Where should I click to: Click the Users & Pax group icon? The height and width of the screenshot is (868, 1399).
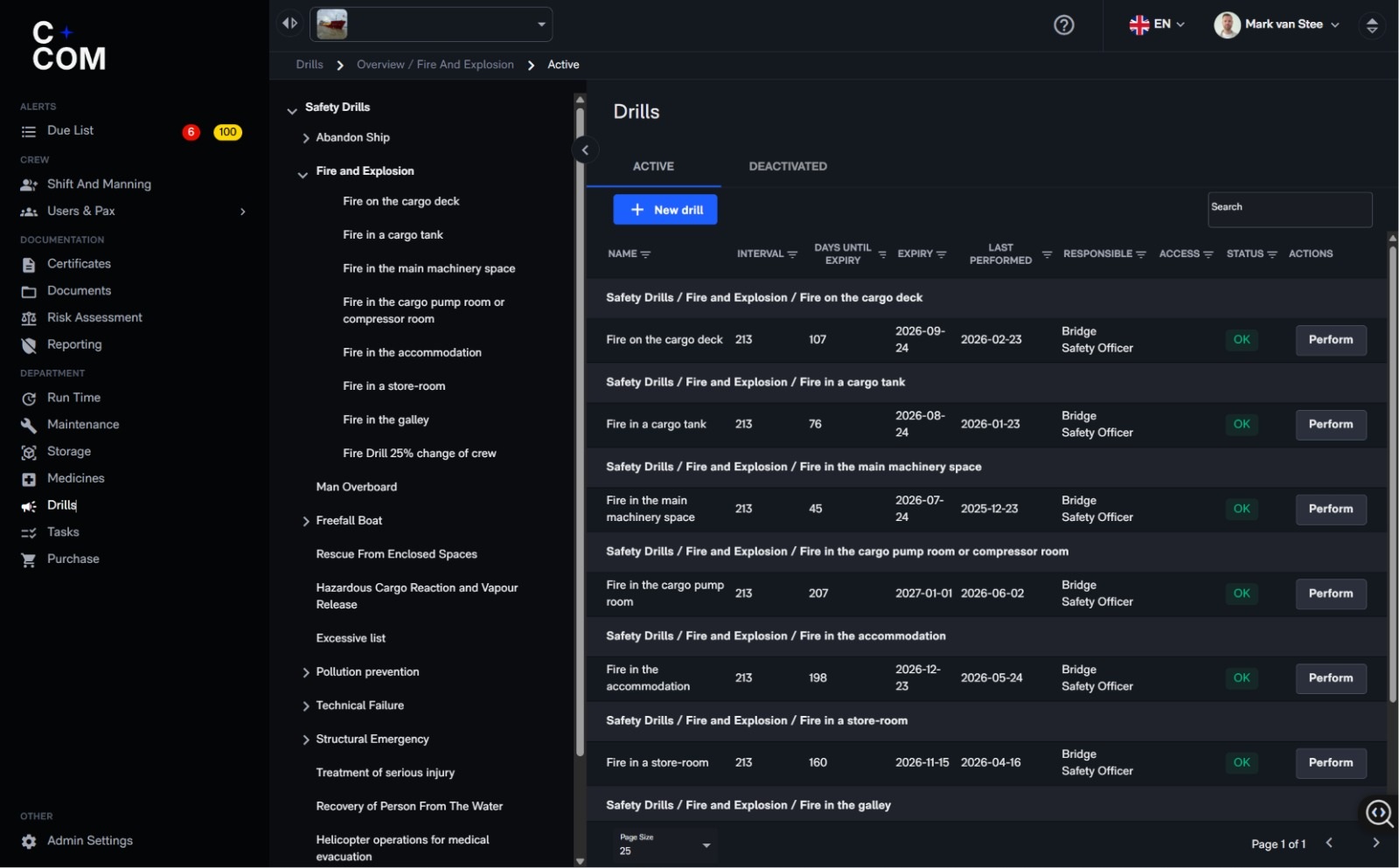tap(29, 212)
